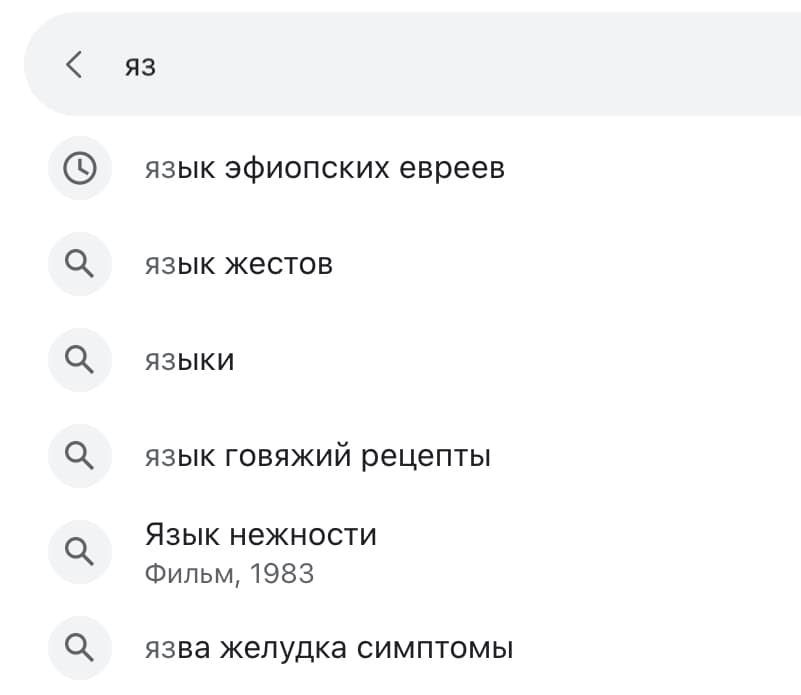Click the magnifier icon beside 'язык говяжий рецепты'
The width and height of the screenshot is (801, 695).
(80, 456)
